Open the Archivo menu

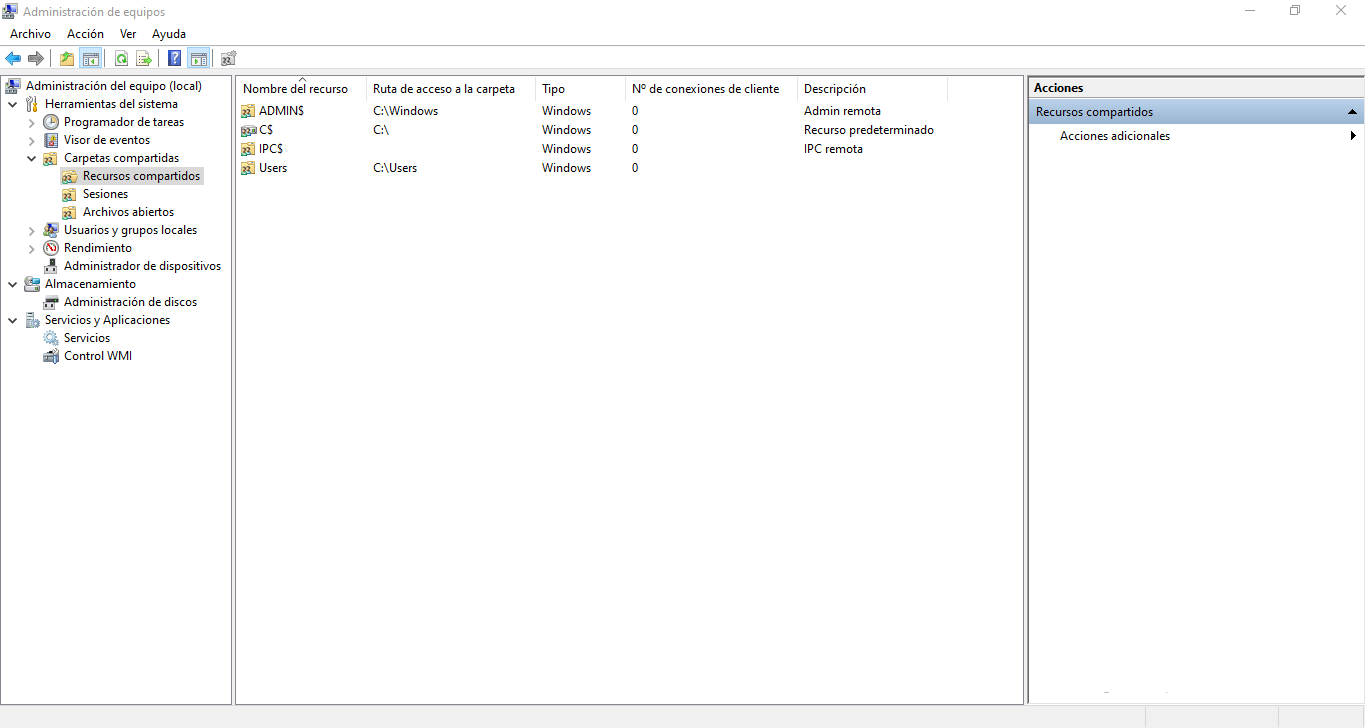(30, 34)
